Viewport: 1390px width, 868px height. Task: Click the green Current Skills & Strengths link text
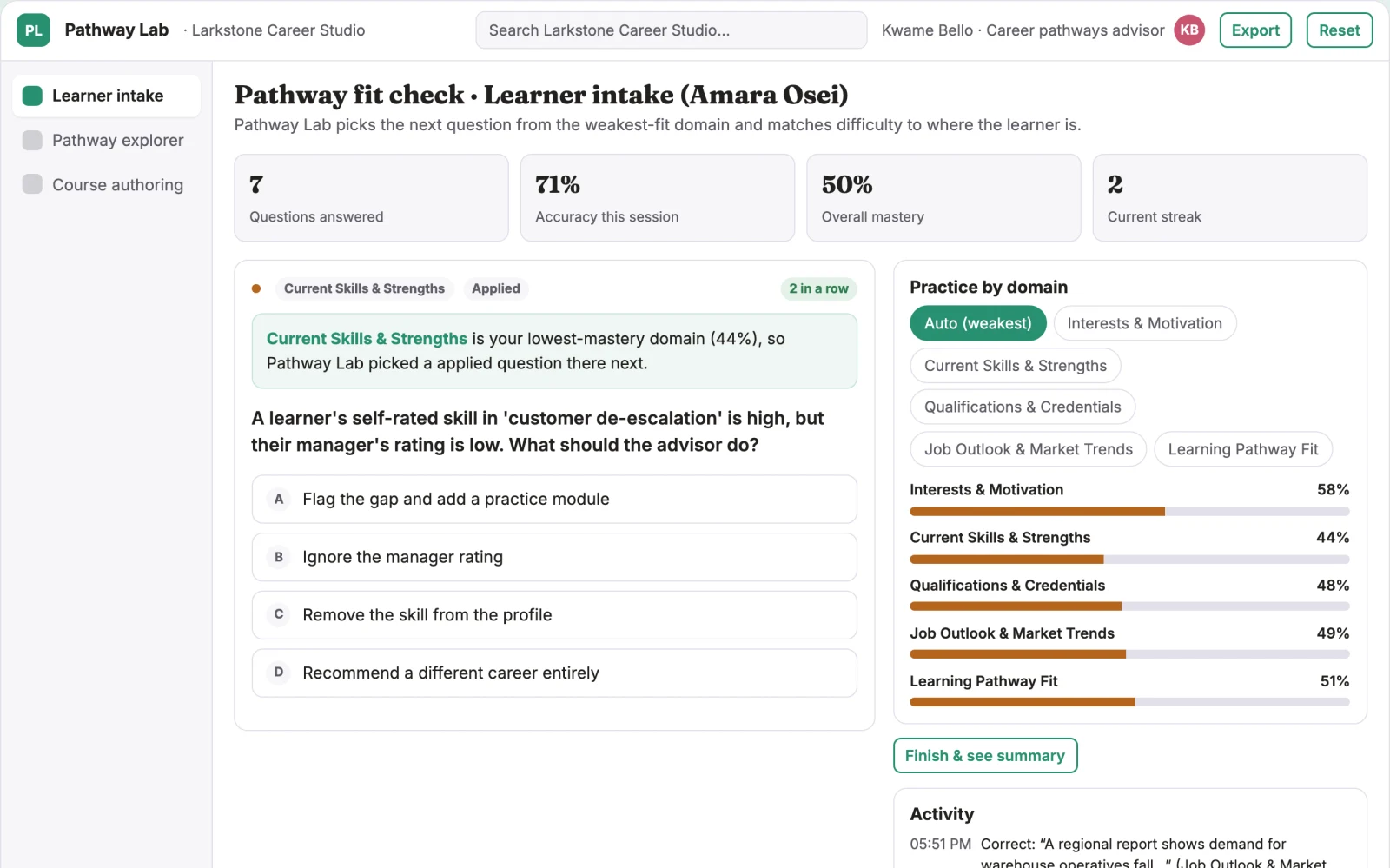point(367,339)
